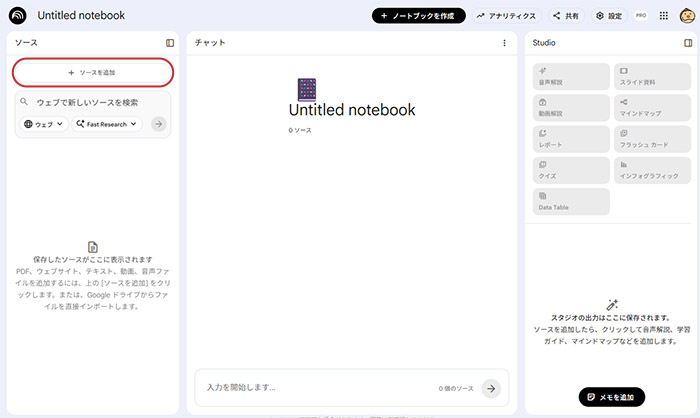Screen dimensions: 700x418
Task: Click スタジオの出力はここに保存されます text
Action: point(611,318)
